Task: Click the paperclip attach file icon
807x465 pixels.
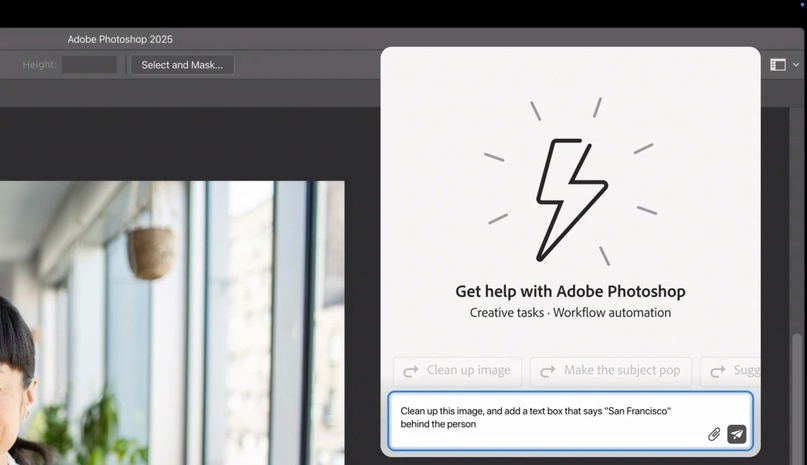Action: (713, 434)
